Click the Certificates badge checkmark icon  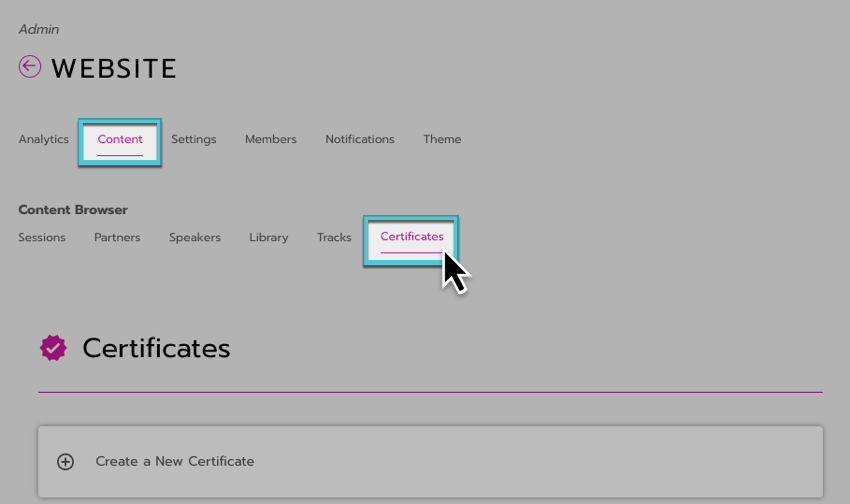click(53, 348)
